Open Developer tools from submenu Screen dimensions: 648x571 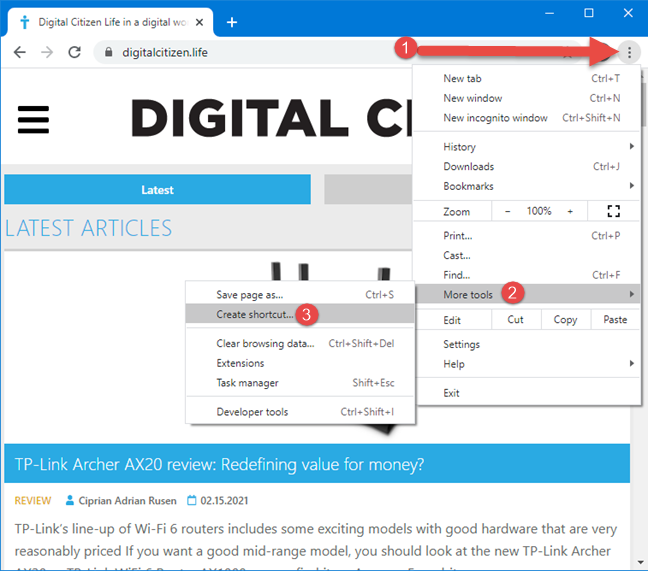point(300,412)
